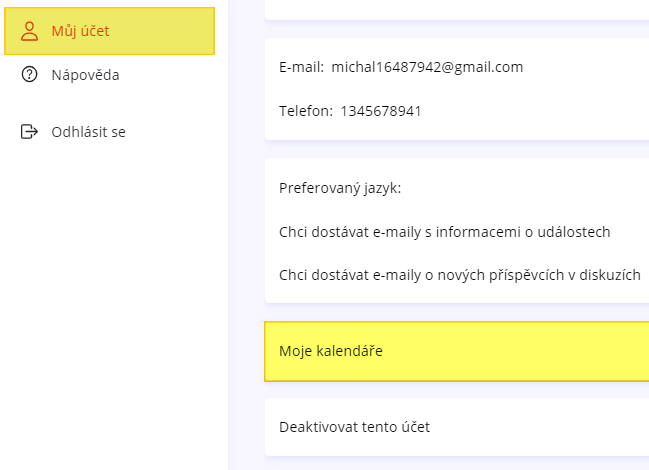The width and height of the screenshot is (649, 470).
Task: Toggle e-mails with event information option
Action: point(445,232)
